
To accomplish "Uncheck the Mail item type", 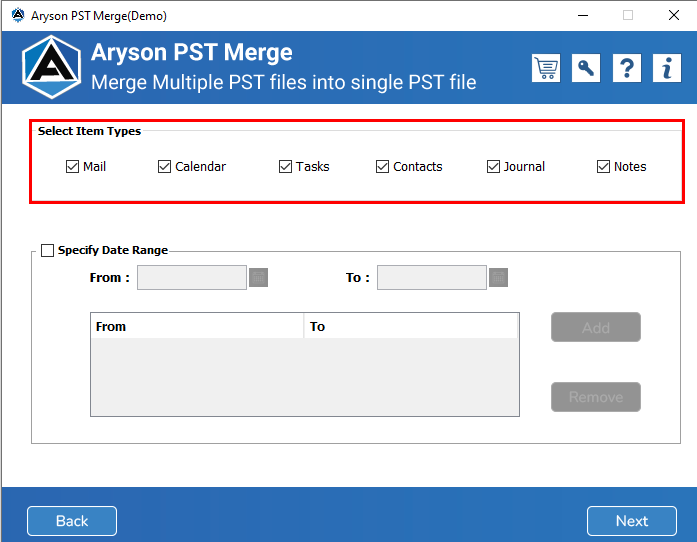I will 72,167.
